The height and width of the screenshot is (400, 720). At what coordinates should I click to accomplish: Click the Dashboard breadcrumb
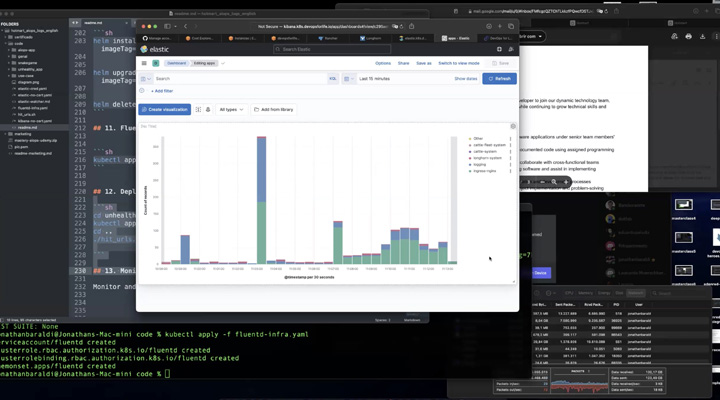tap(176, 63)
